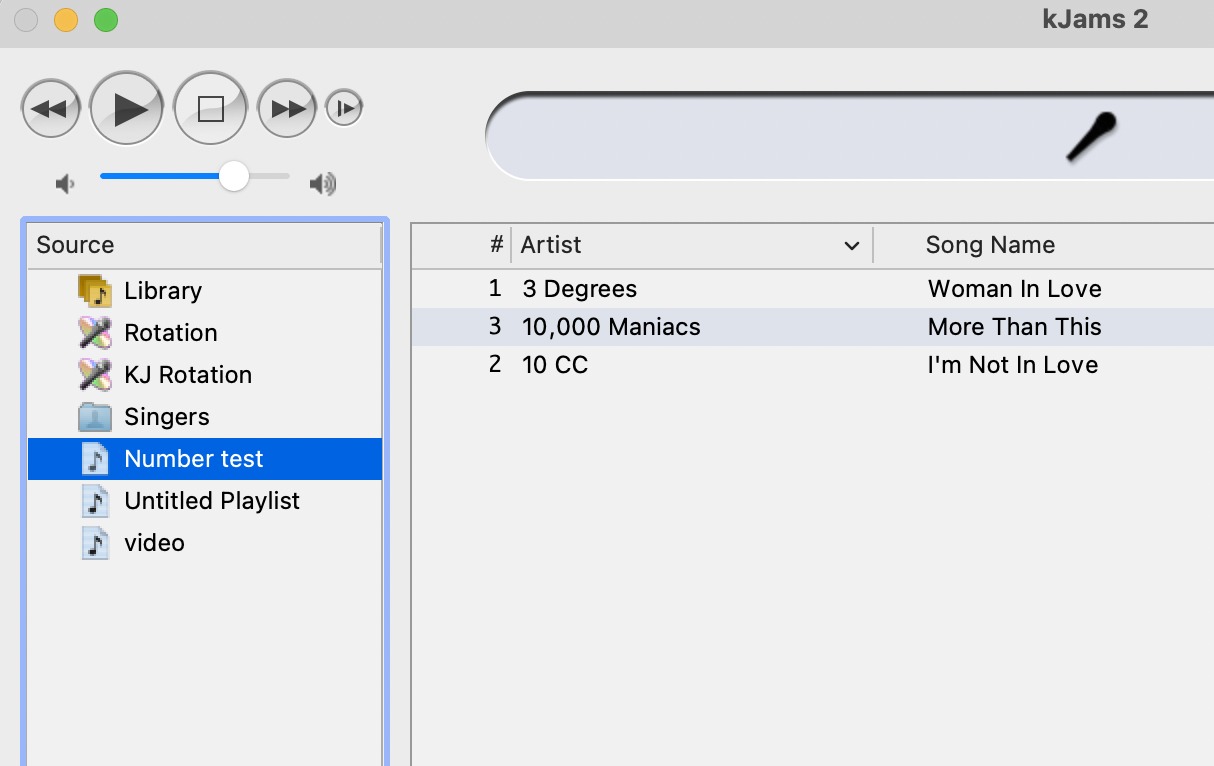Sort by the # column header

496,245
